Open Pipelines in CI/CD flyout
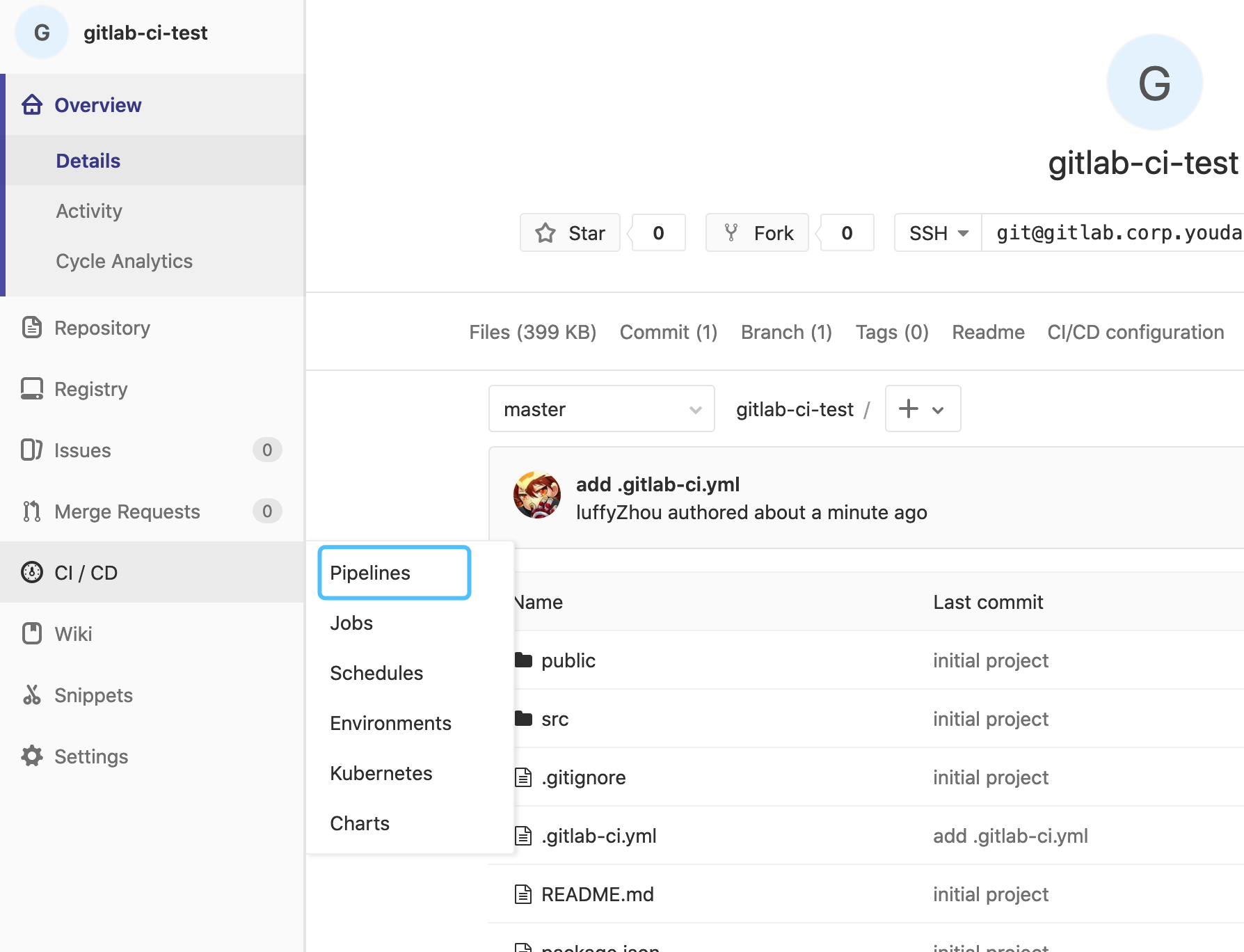 click(394, 573)
